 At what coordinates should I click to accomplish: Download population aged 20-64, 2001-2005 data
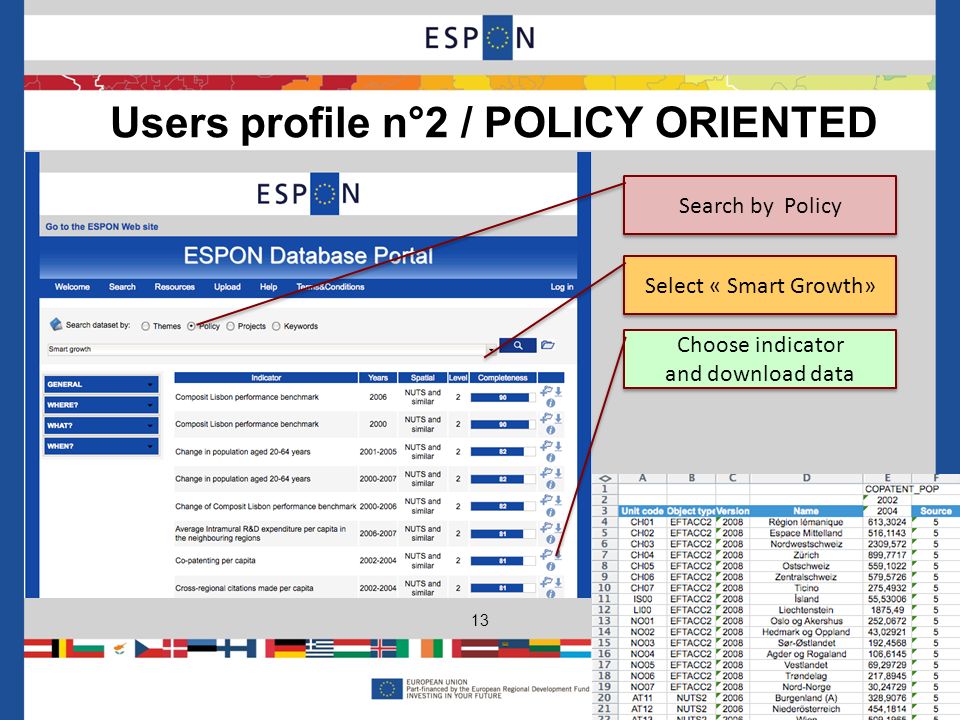point(558,446)
